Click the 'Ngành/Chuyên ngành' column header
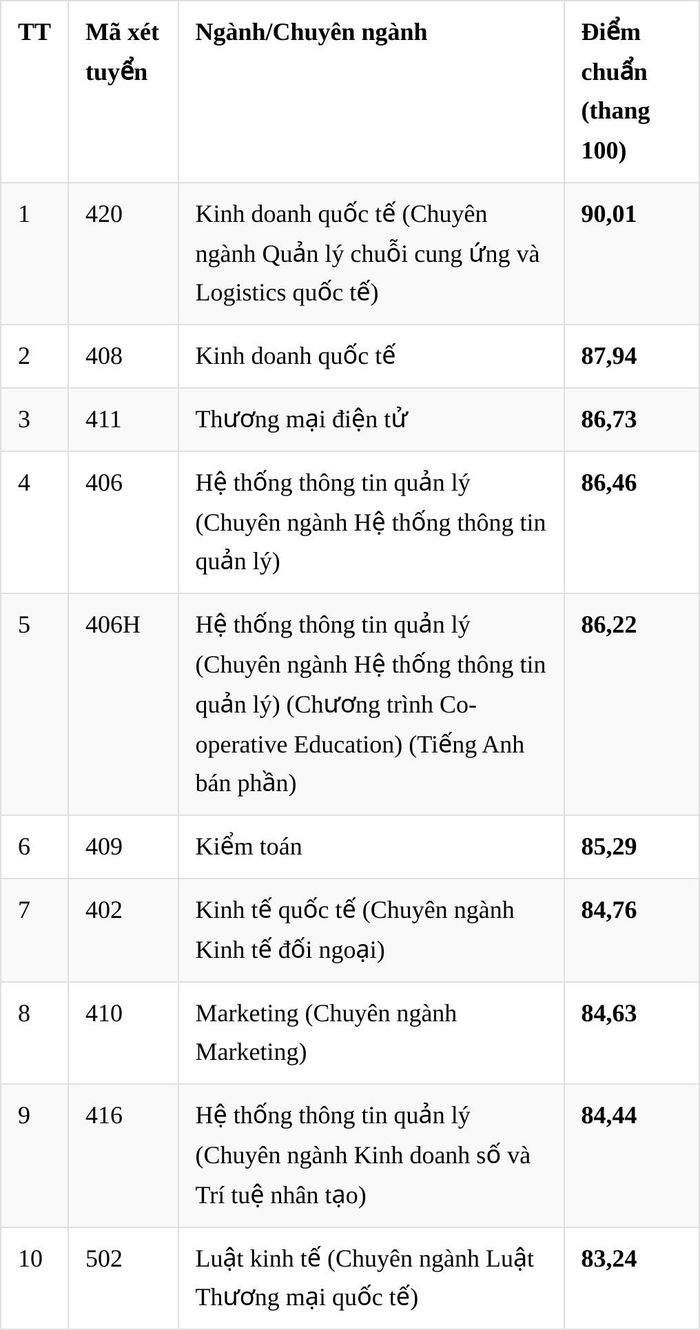700x1330 pixels. [371, 92]
